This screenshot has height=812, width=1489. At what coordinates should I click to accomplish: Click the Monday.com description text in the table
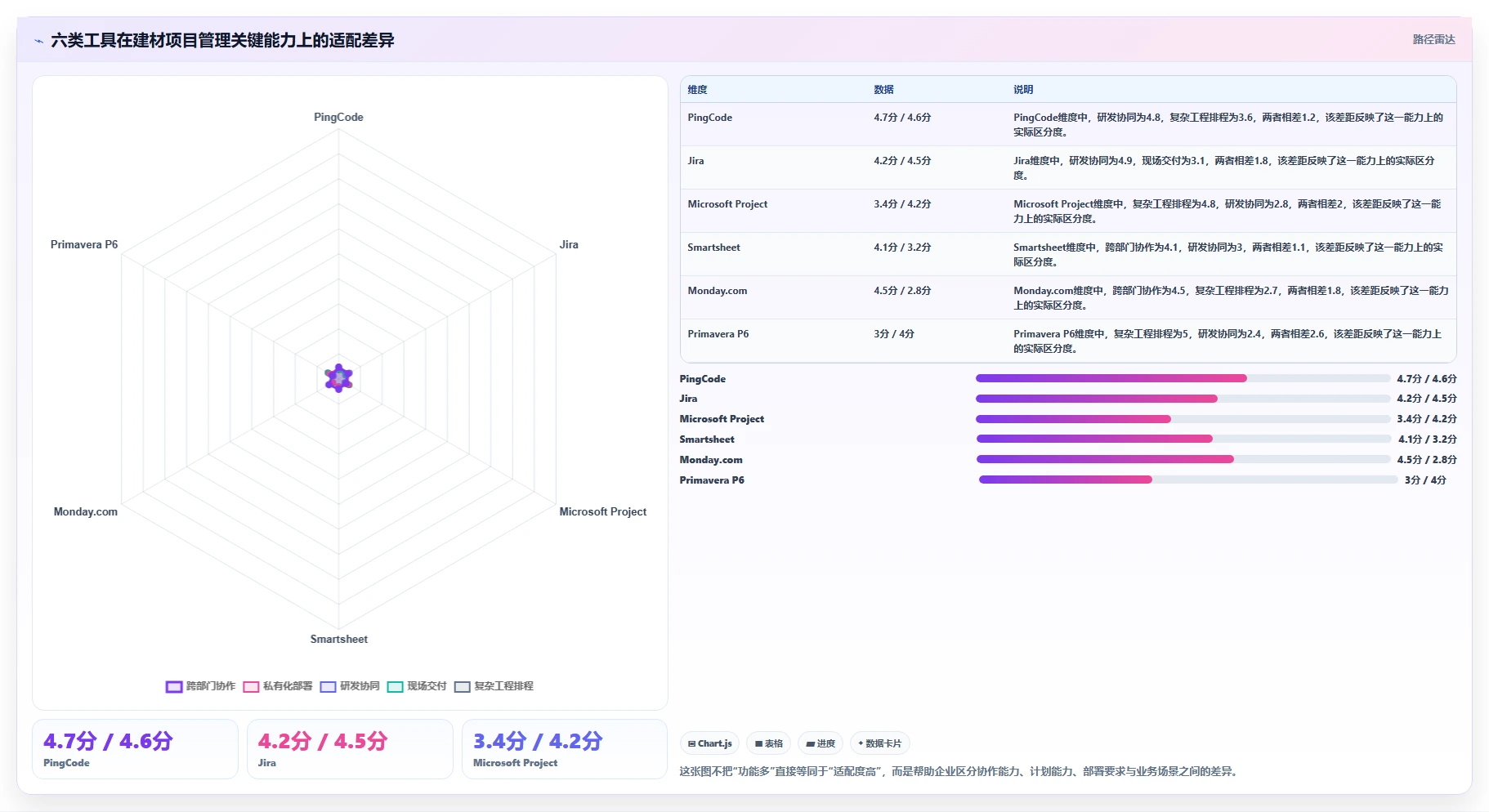(1231, 298)
